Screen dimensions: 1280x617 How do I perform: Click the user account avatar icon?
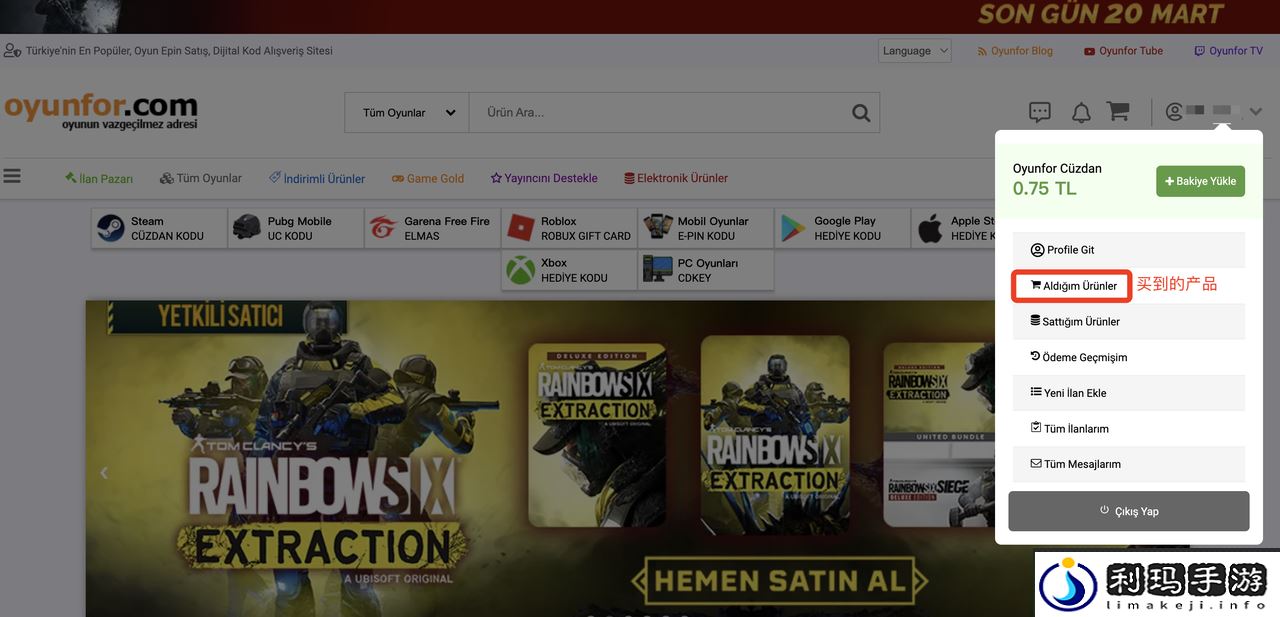(1174, 111)
